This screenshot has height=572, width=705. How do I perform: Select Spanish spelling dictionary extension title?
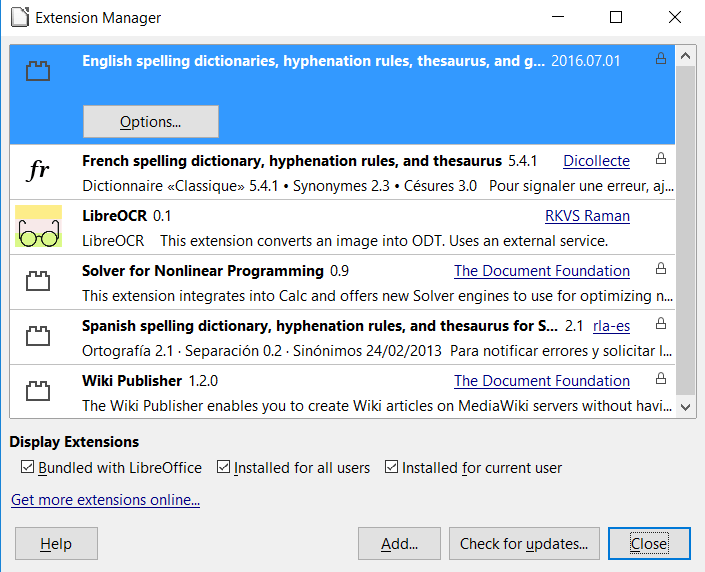coord(320,326)
